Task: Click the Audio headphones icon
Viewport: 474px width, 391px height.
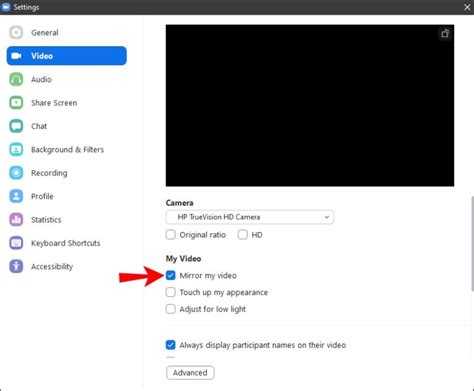Action: pyautogui.click(x=16, y=79)
